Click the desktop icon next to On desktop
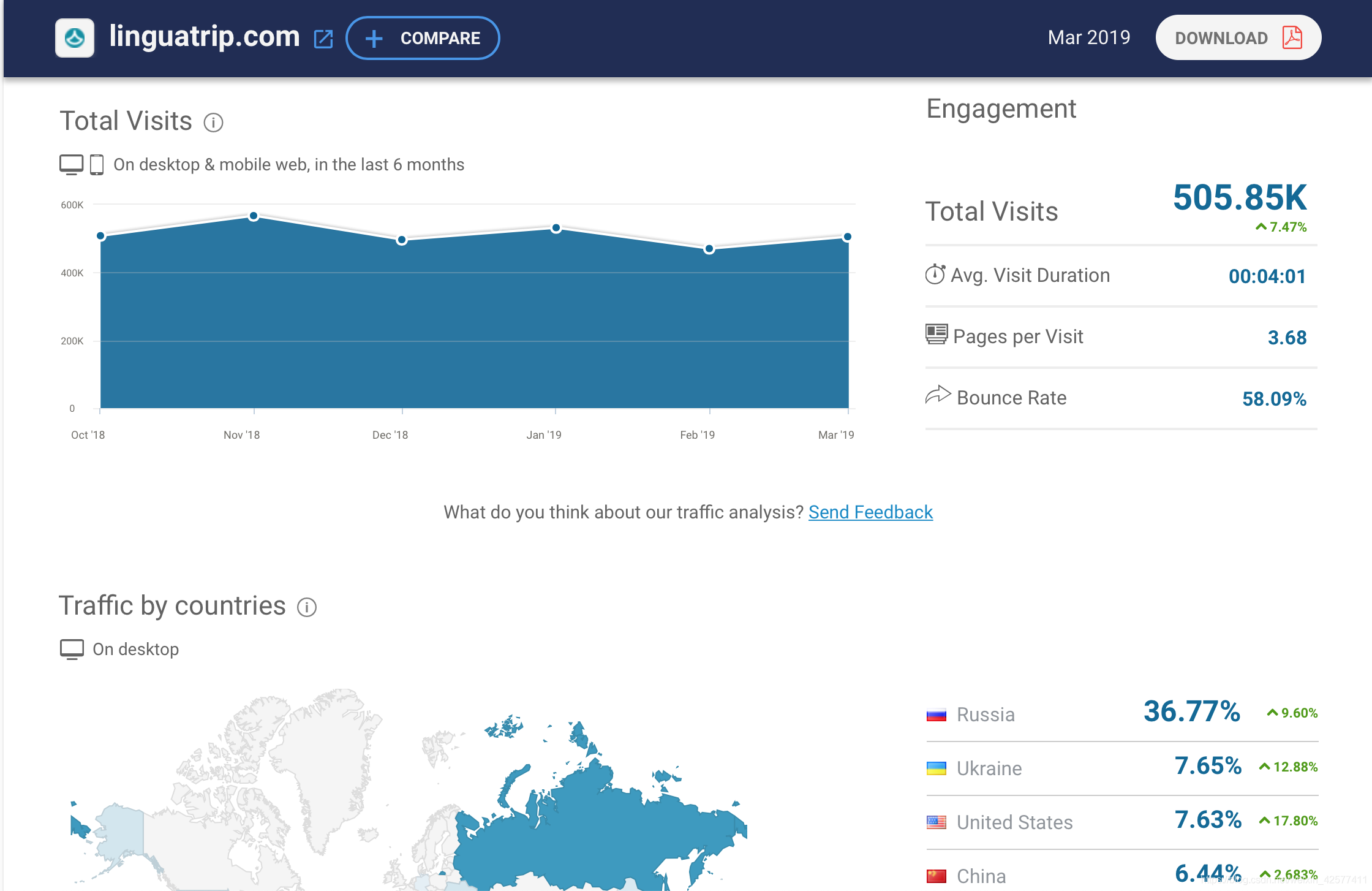 point(72,650)
